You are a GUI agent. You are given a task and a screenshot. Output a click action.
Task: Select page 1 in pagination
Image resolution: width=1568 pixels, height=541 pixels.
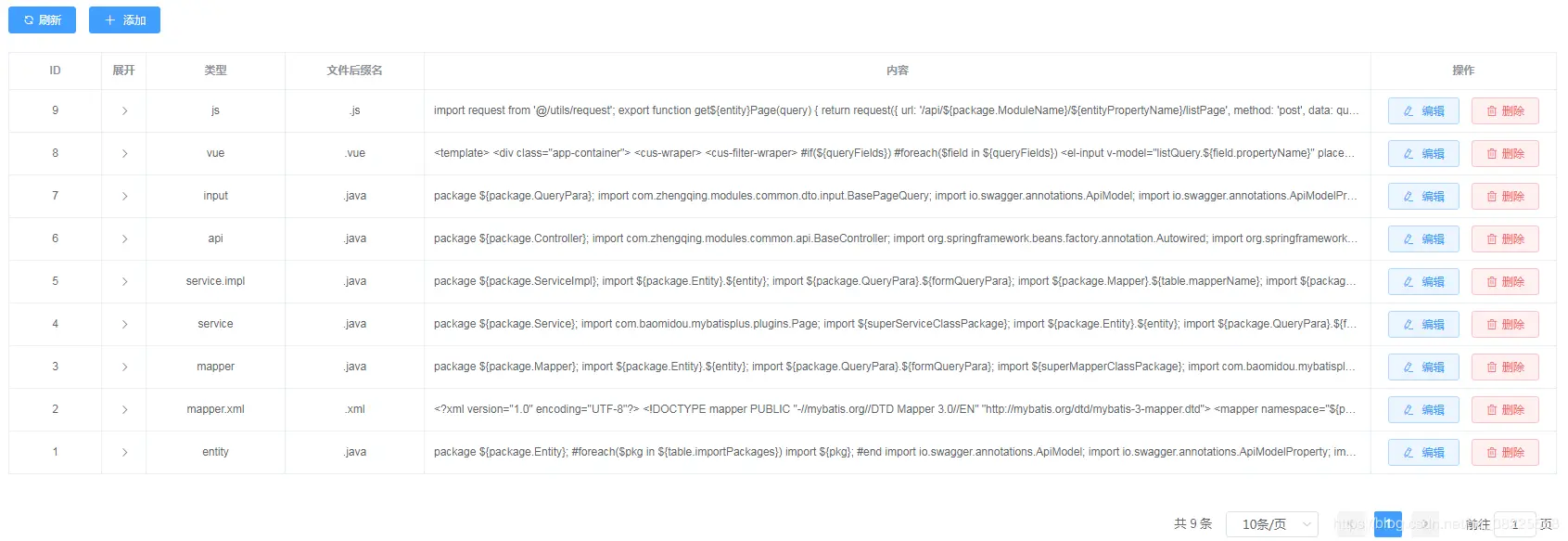[x=1387, y=524]
